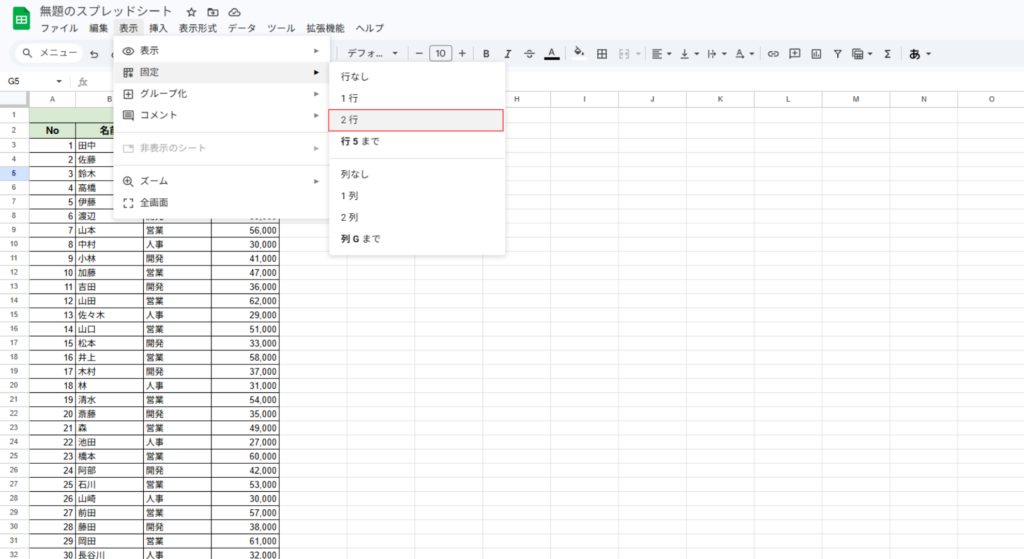The width and height of the screenshot is (1024, 559).
Task: Select 全画面 from the view menu
Action: coord(154,203)
